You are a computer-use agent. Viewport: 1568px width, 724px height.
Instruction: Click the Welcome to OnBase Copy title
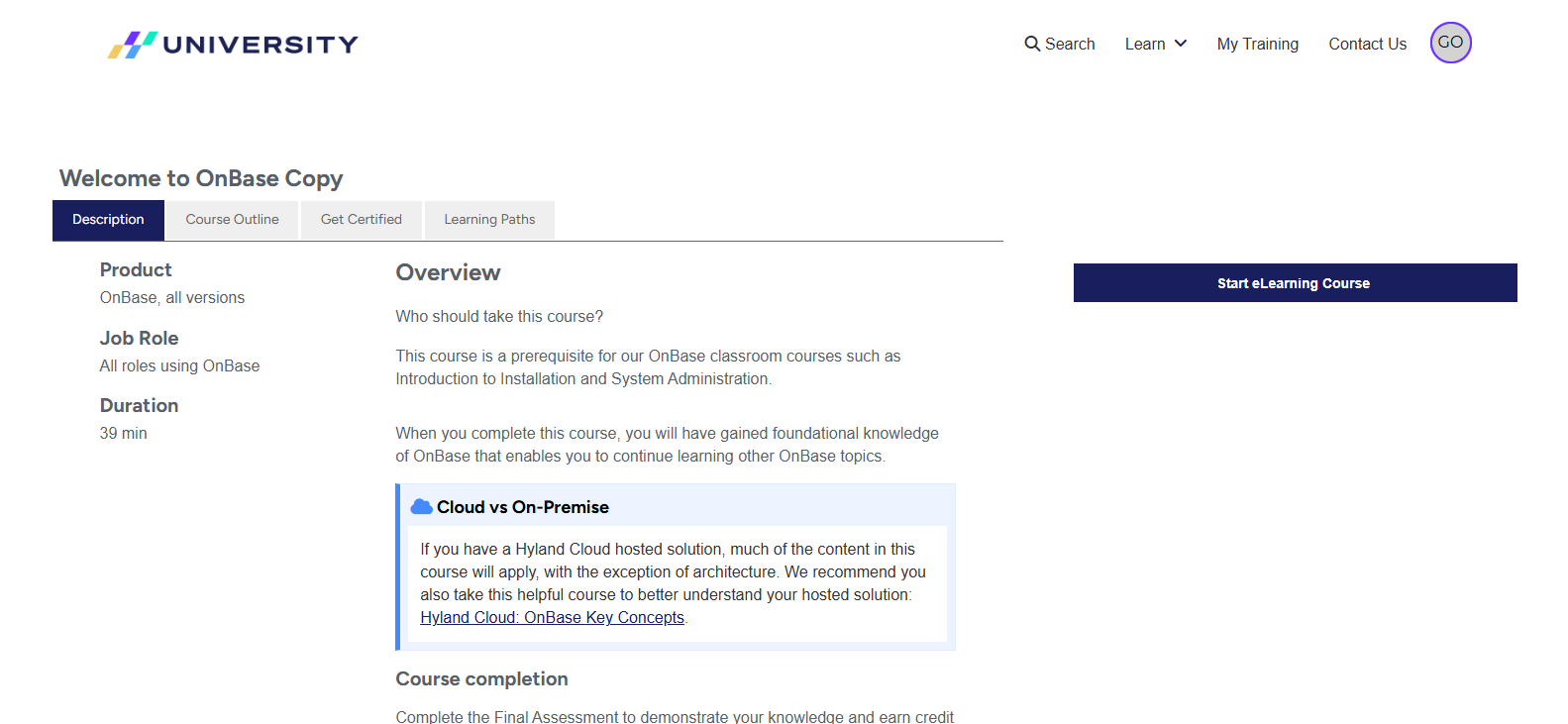pos(201,178)
